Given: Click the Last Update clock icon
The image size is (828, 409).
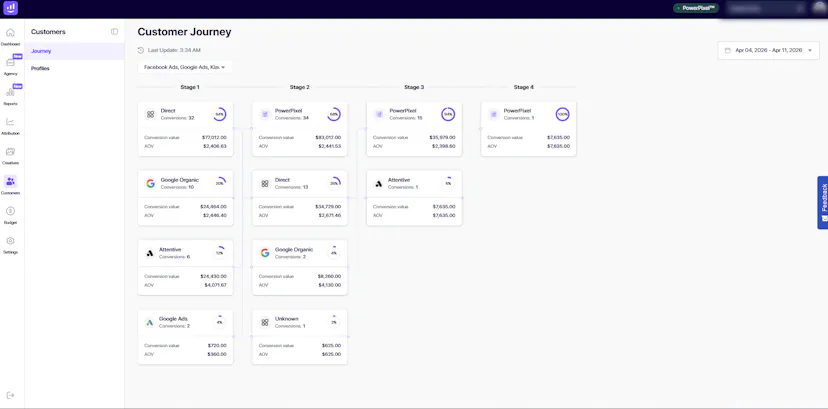Looking at the screenshot, I should (140, 50).
